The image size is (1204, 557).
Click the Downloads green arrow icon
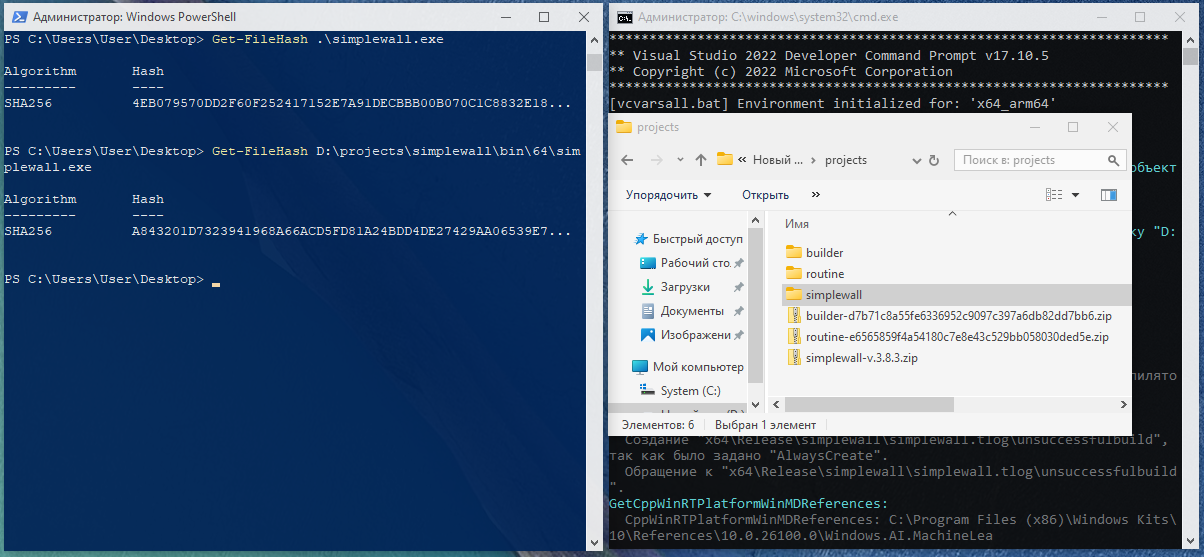pyautogui.click(x=648, y=287)
